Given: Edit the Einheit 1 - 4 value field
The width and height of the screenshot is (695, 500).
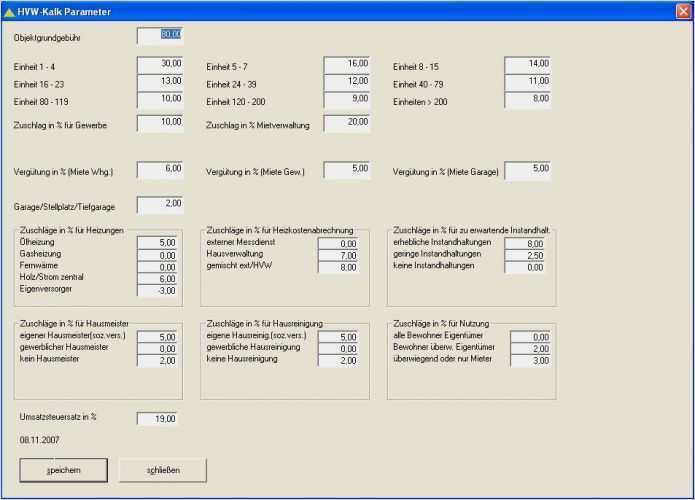Looking at the screenshot, I should pos(160,65).
